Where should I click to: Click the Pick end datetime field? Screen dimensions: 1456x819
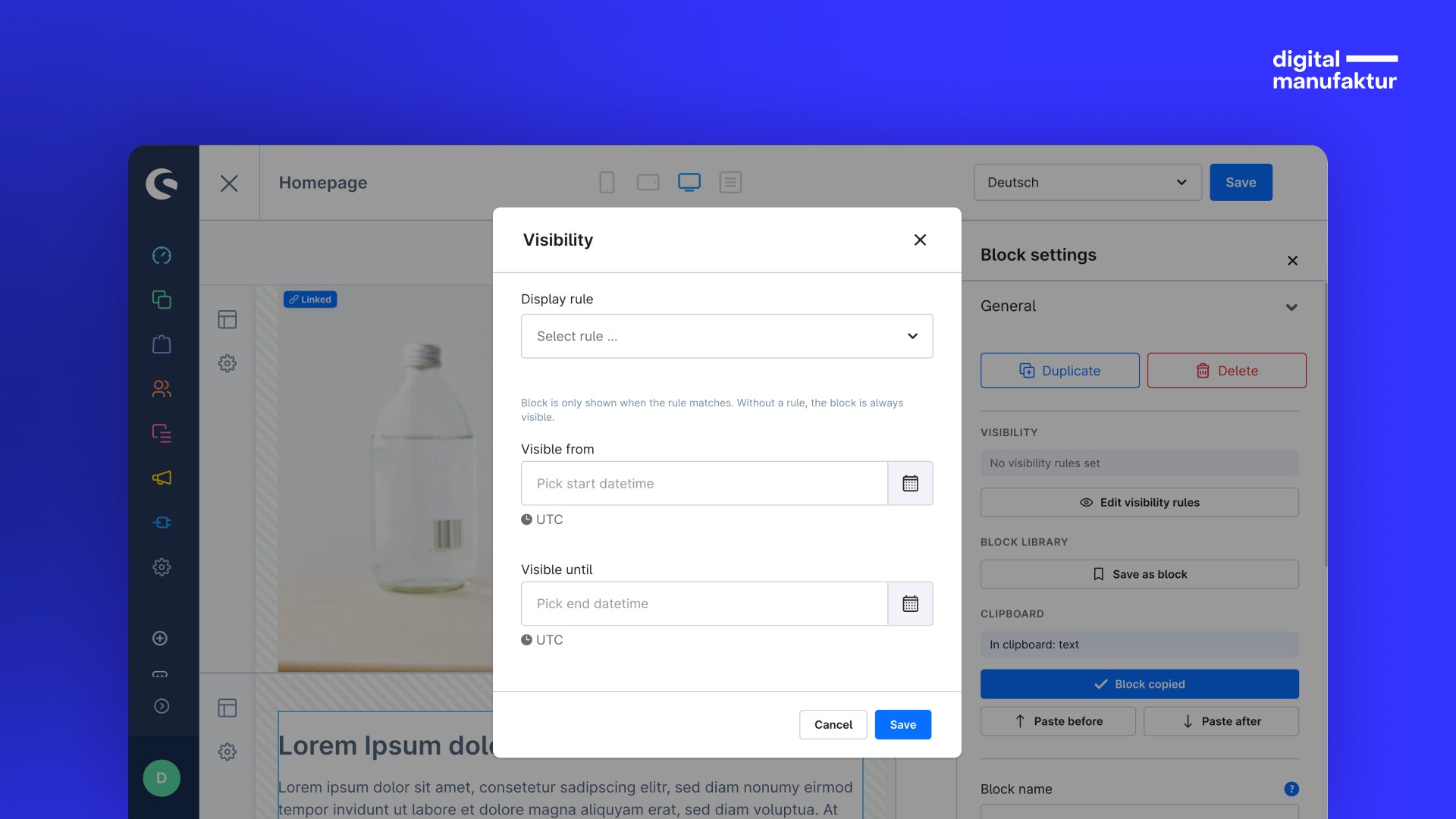[704, 604]
